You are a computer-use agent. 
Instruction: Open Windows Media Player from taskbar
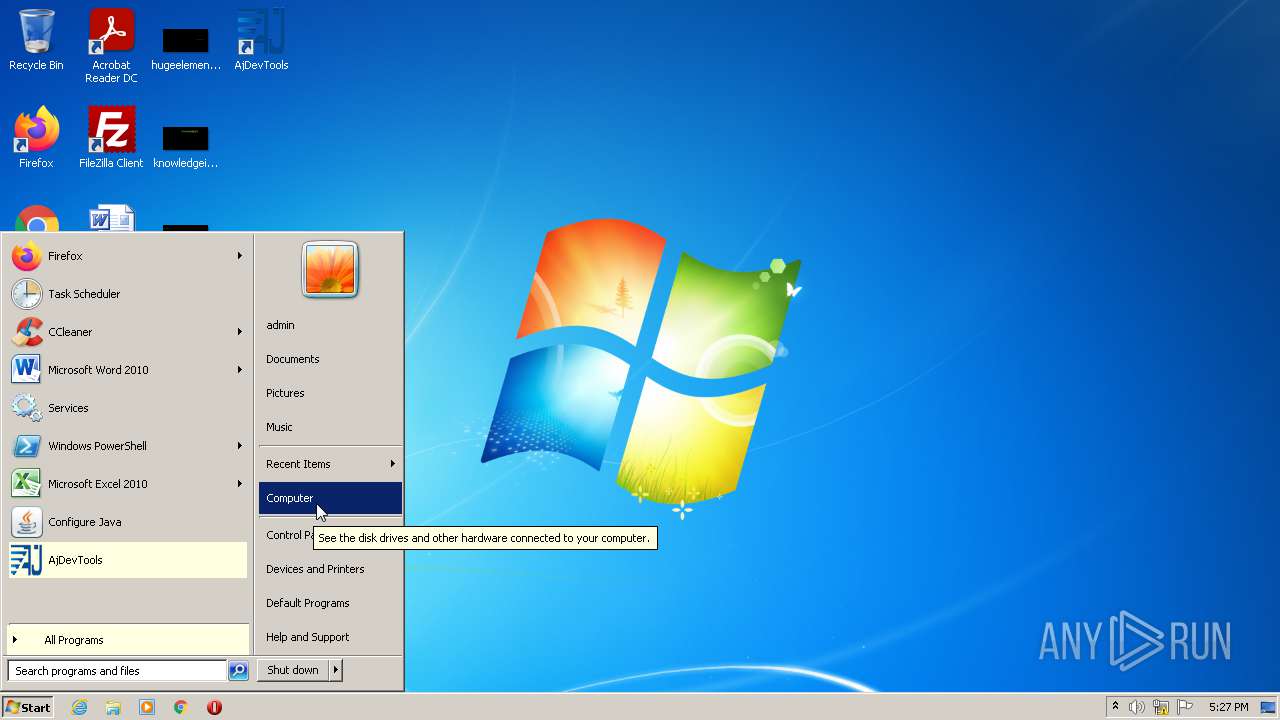(147, 707)
